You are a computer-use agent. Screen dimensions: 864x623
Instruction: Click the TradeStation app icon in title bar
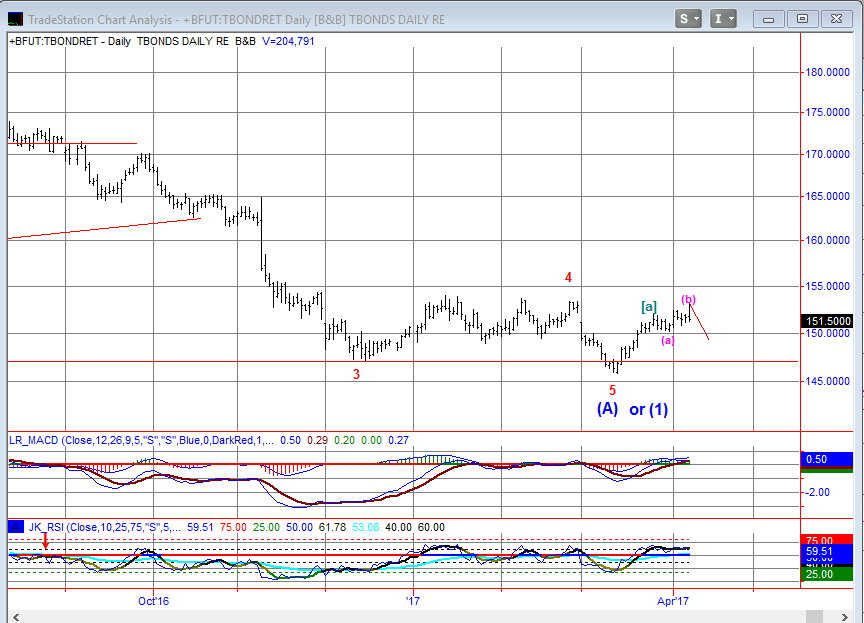pos(15,19)
